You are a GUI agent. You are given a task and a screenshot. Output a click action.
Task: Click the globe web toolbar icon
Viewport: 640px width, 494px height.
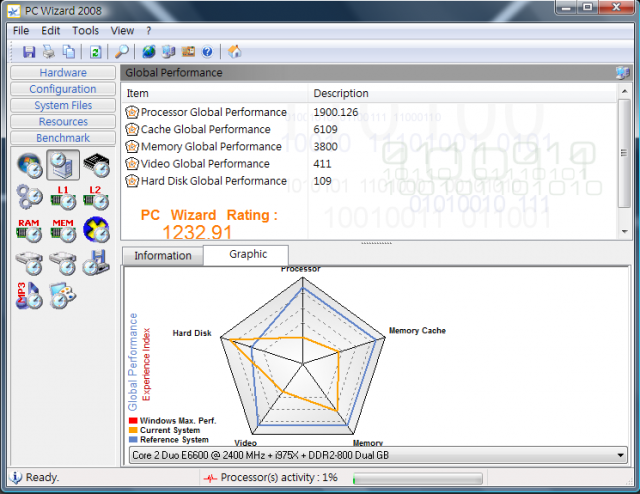point(149,52)
